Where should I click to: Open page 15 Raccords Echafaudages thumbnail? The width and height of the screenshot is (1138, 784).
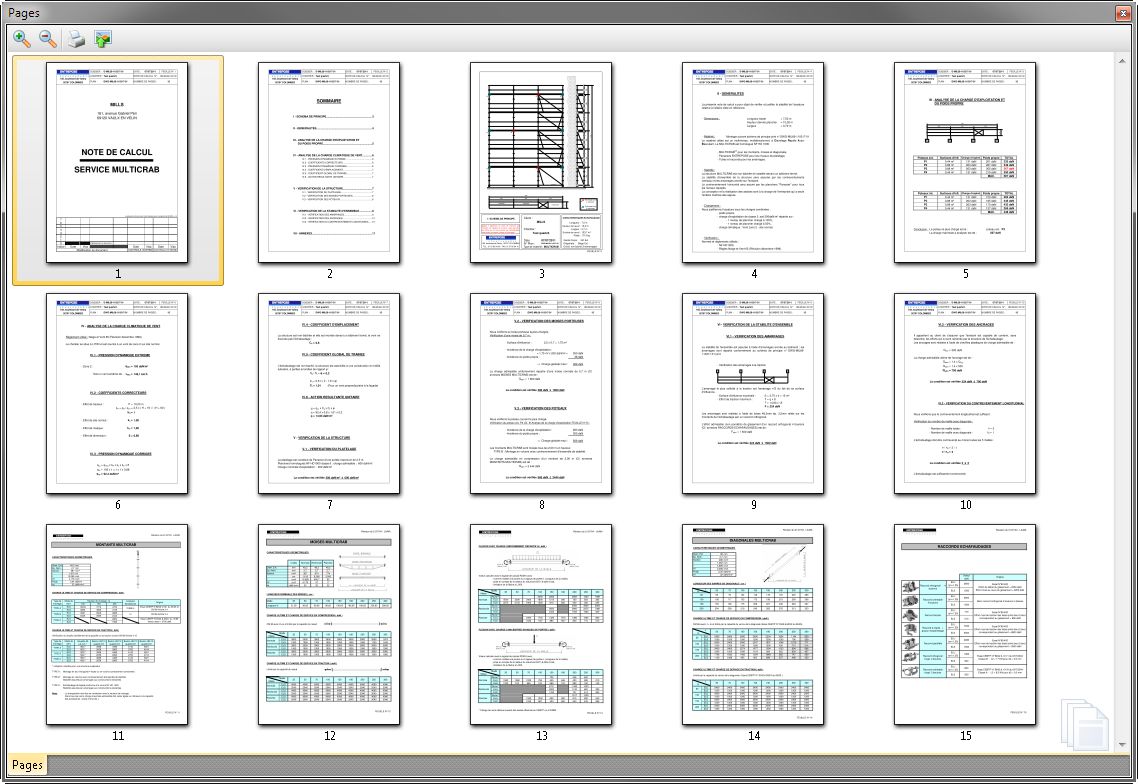coord(965,624)
